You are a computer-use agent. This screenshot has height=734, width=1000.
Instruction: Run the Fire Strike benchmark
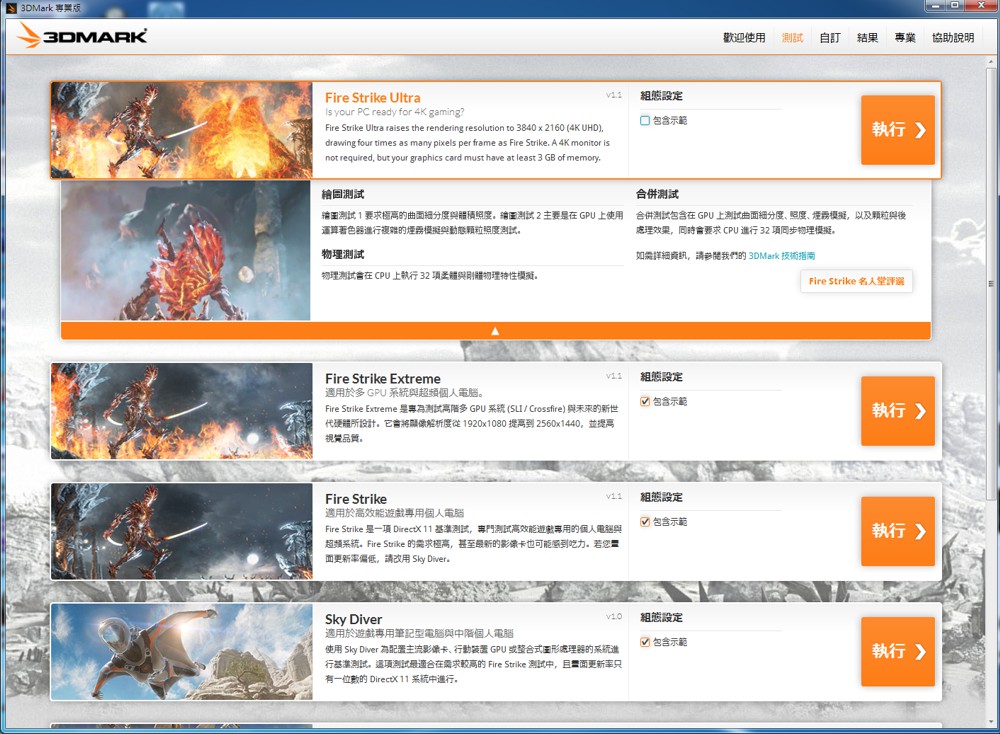tap(898, 531)
